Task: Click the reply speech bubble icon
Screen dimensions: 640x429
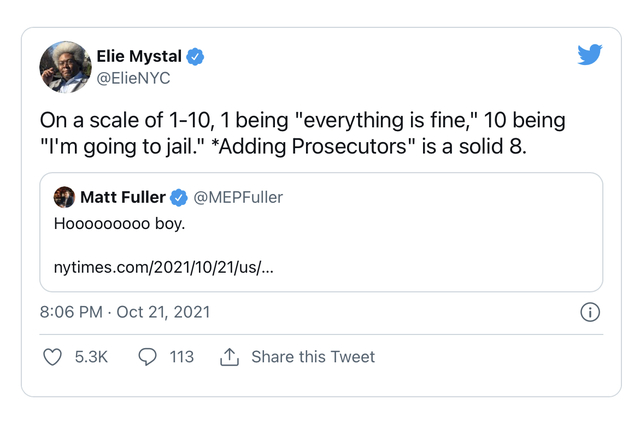Action: [148, 357]
